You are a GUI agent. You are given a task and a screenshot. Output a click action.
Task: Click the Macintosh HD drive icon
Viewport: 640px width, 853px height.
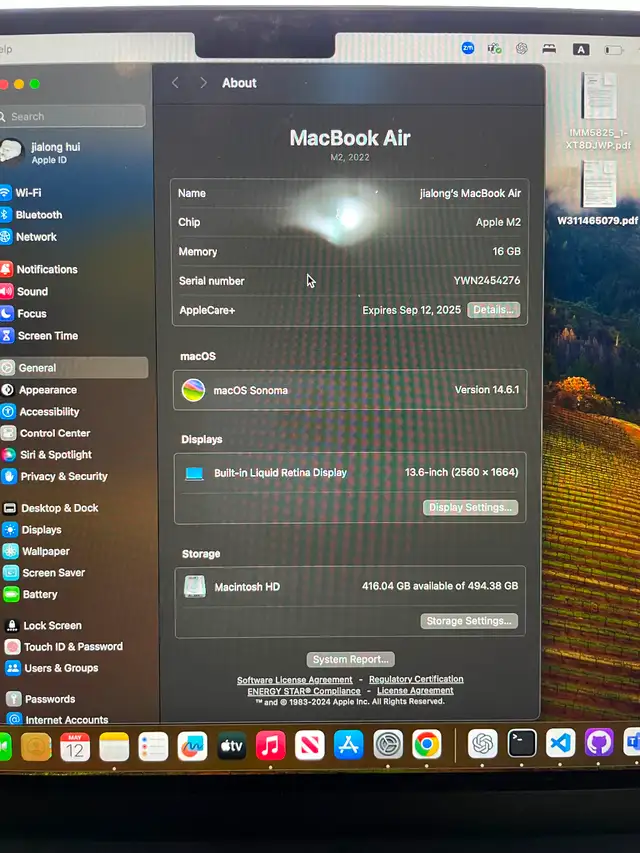pos(195,587)
